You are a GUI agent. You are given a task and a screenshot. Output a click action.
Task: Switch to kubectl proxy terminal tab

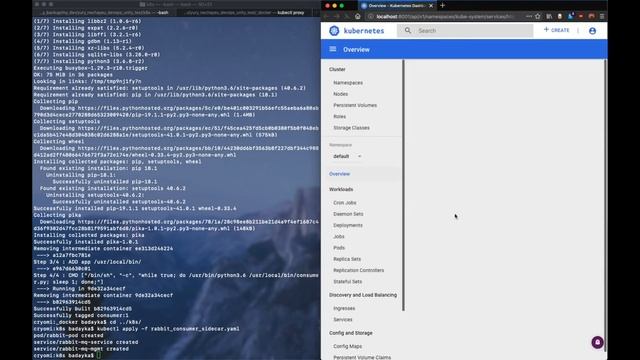pyautogui.click(x=245, y=13)
